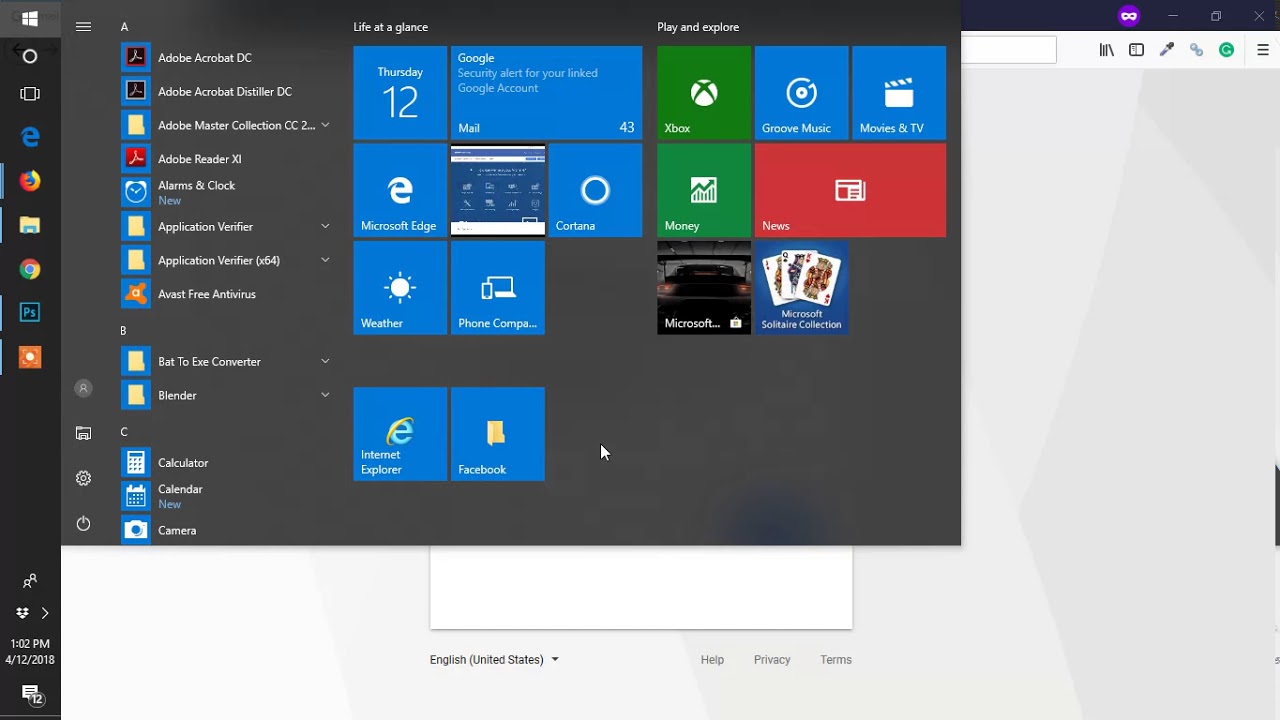
Task: Click the Terms link
Action: pos(836,660)
